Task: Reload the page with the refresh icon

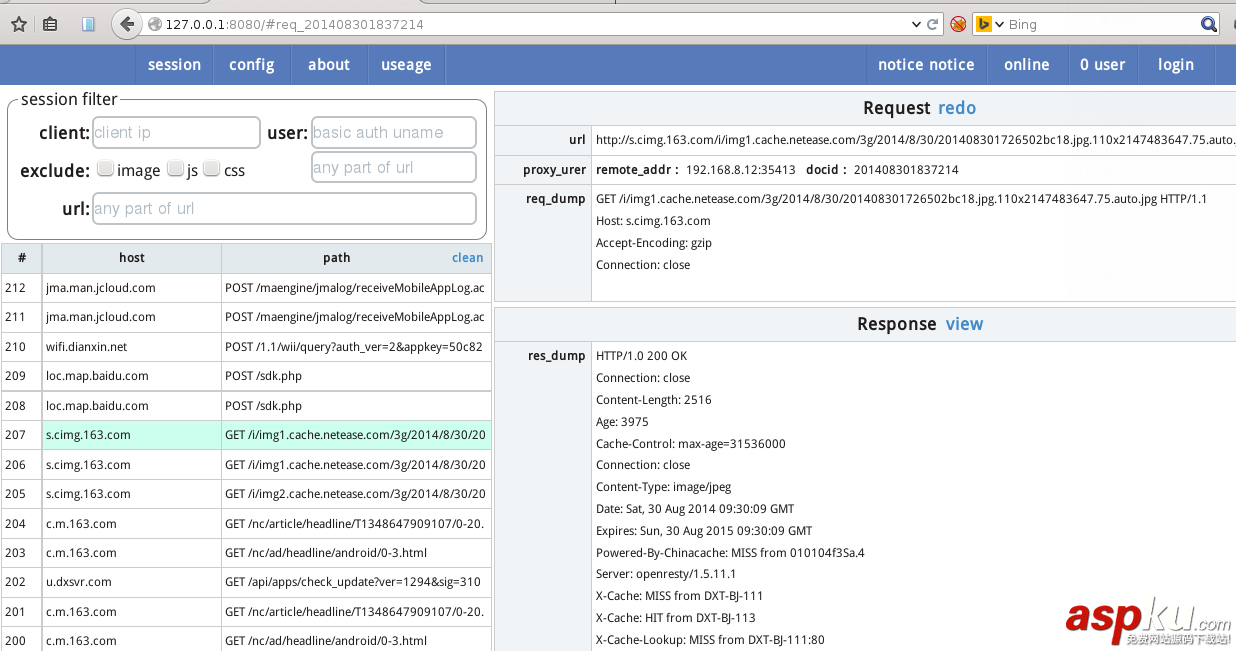Action: coord(933,24)
